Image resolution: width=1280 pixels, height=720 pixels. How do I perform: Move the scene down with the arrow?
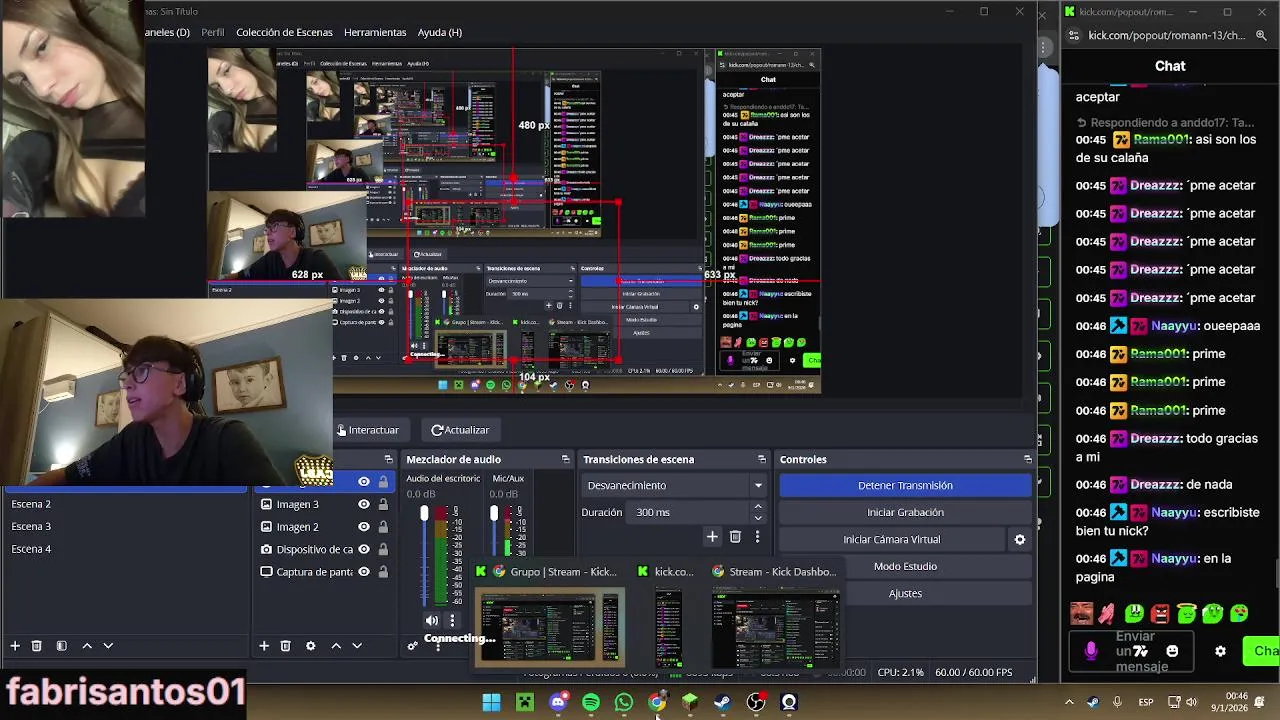[x=108, y=646]
